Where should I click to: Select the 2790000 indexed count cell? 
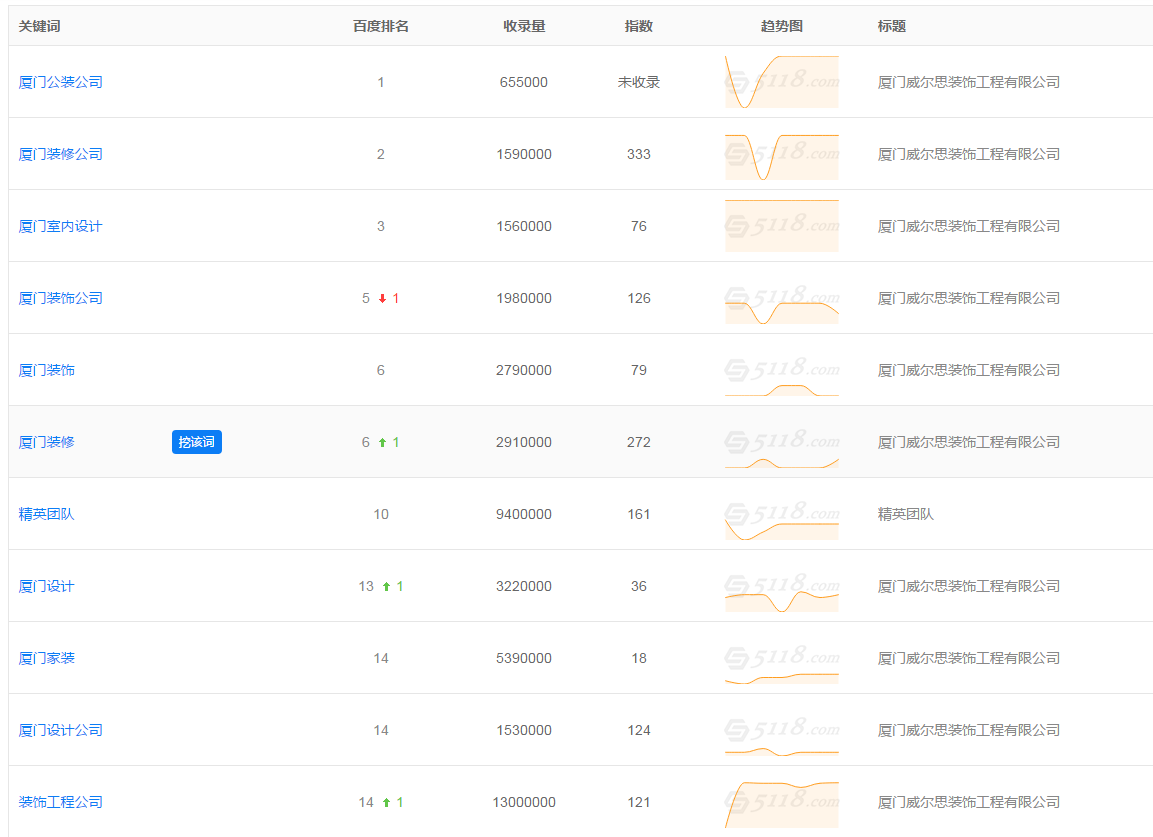click(524, 371)
